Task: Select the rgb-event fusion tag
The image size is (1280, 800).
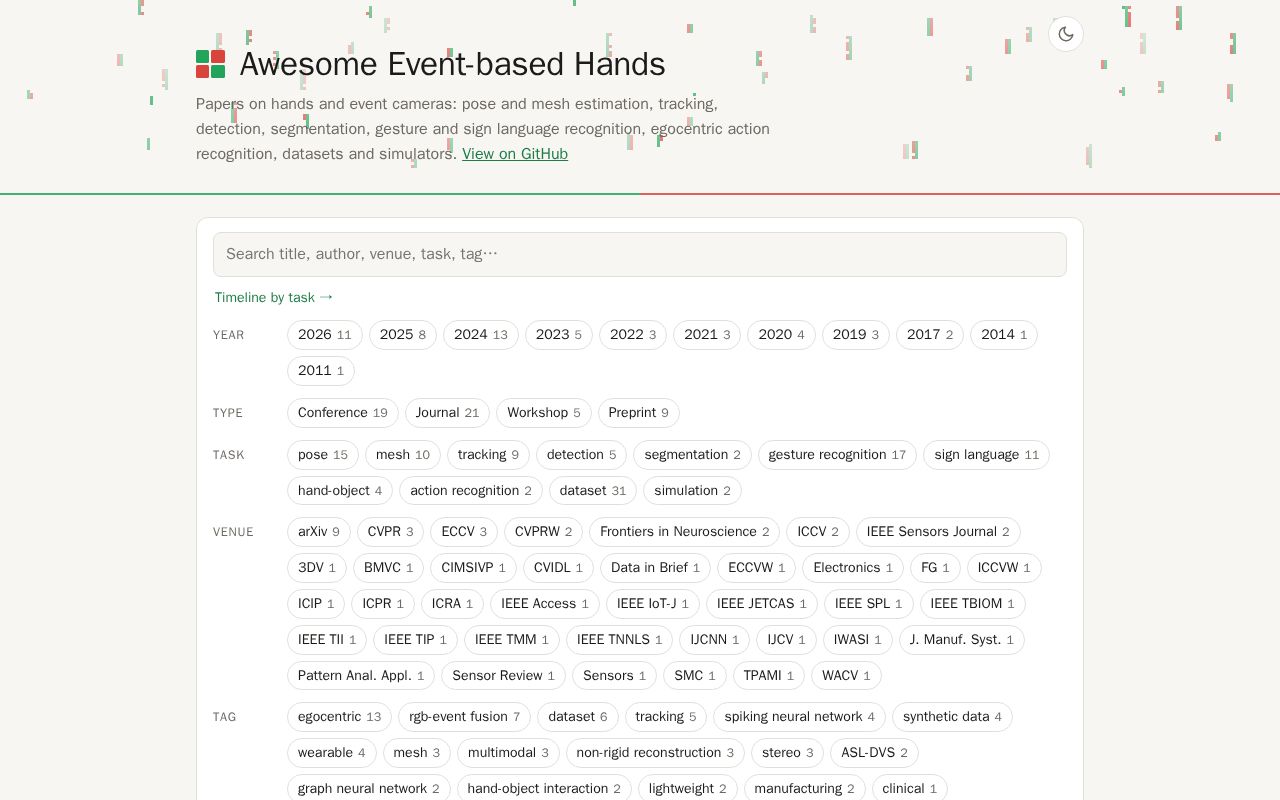Action: 464,717
